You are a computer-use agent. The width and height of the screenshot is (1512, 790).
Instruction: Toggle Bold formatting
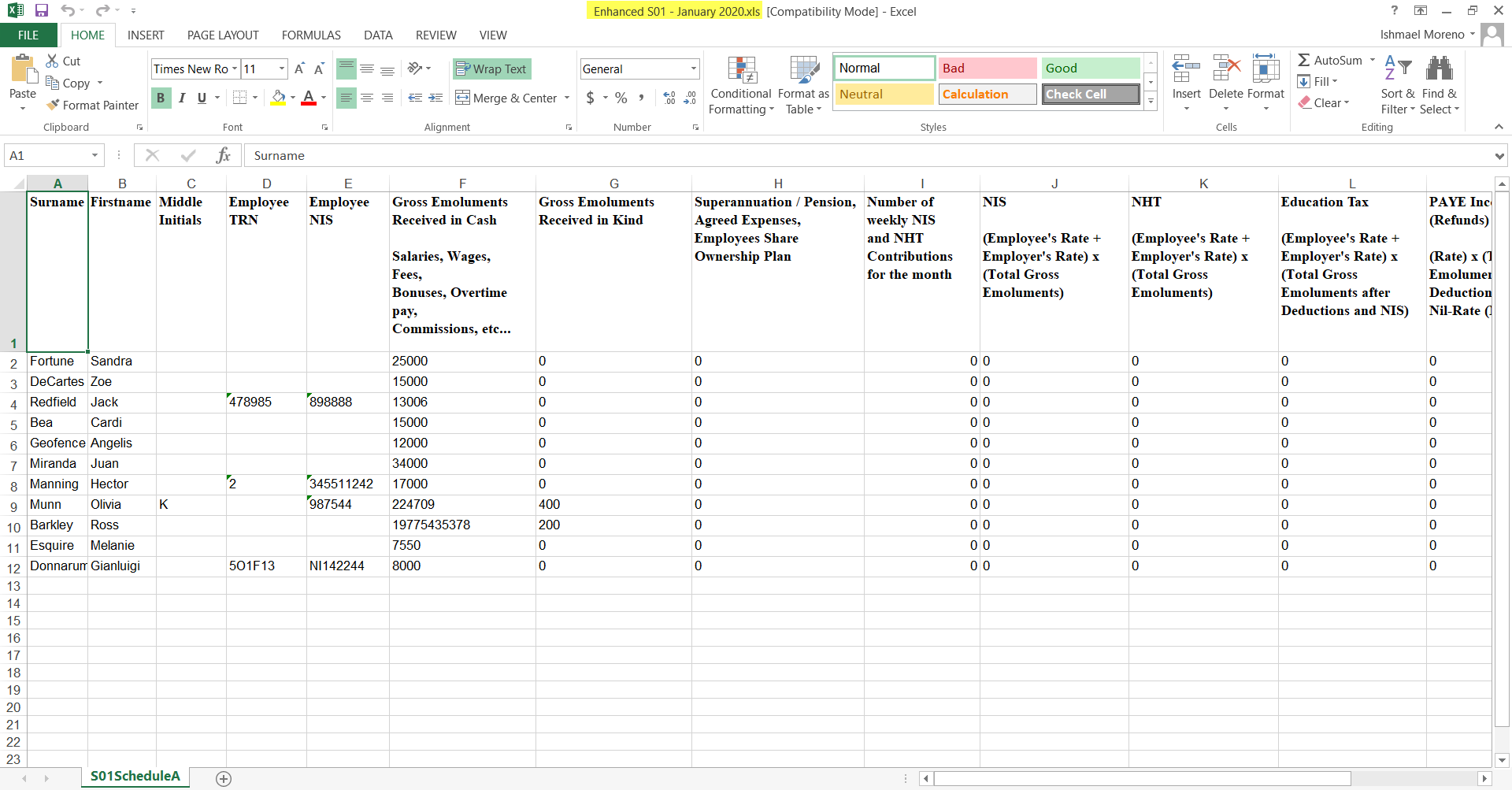point(161,98)
